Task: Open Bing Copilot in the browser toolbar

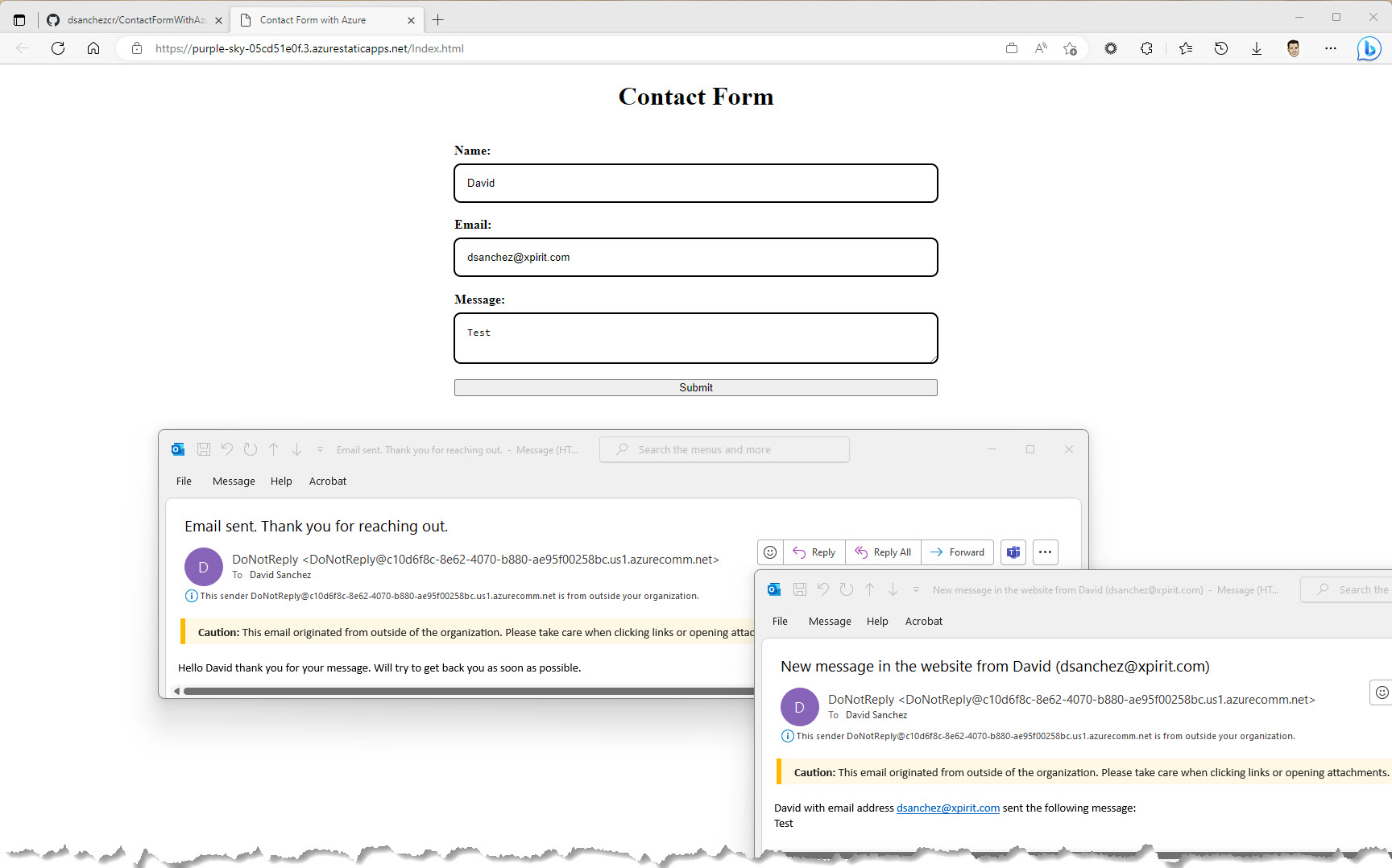Action: pos(1369,48)
